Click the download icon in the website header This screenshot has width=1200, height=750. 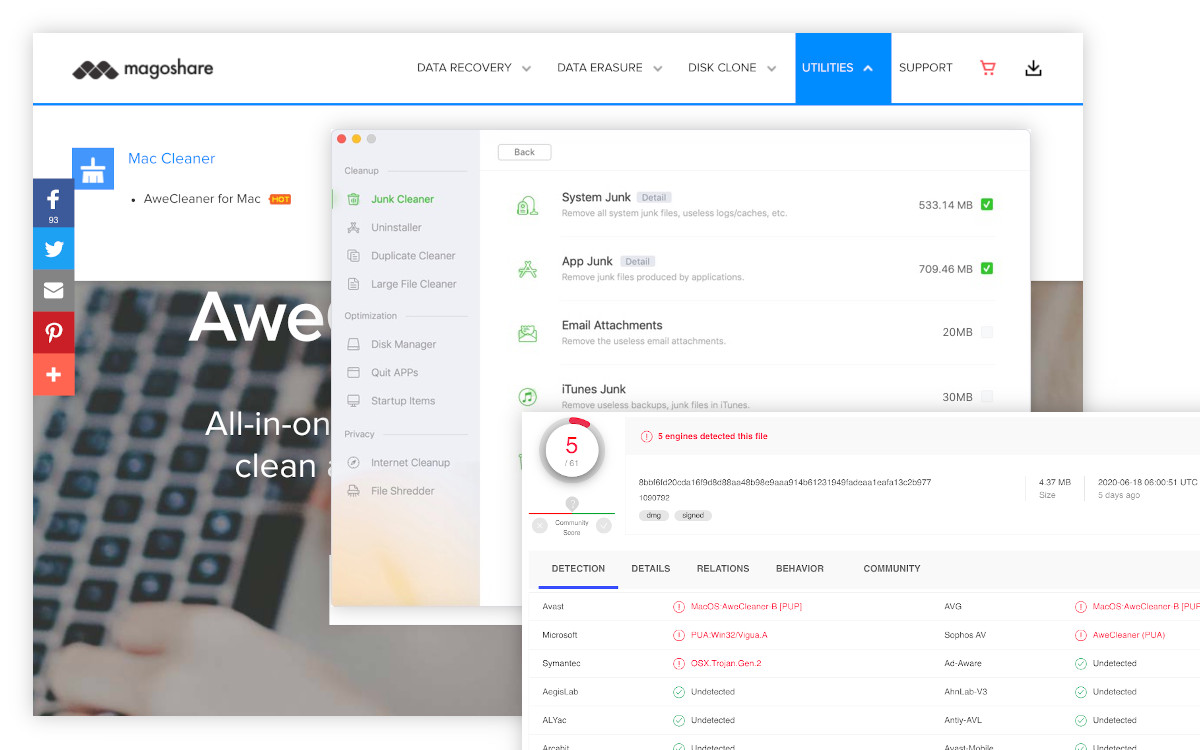point(1034,68)
